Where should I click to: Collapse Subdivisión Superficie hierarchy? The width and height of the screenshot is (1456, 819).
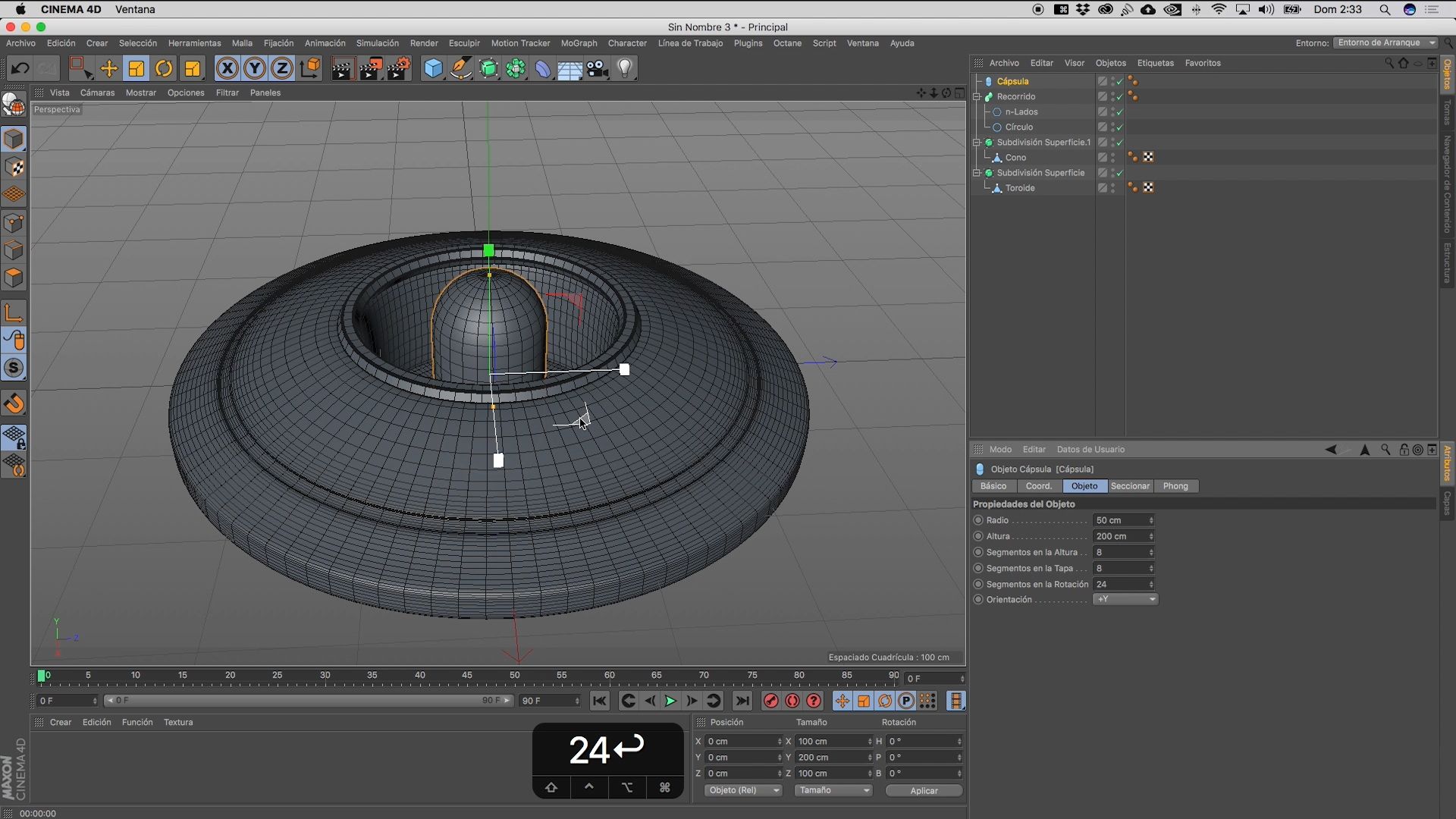[x=977, y=172]
